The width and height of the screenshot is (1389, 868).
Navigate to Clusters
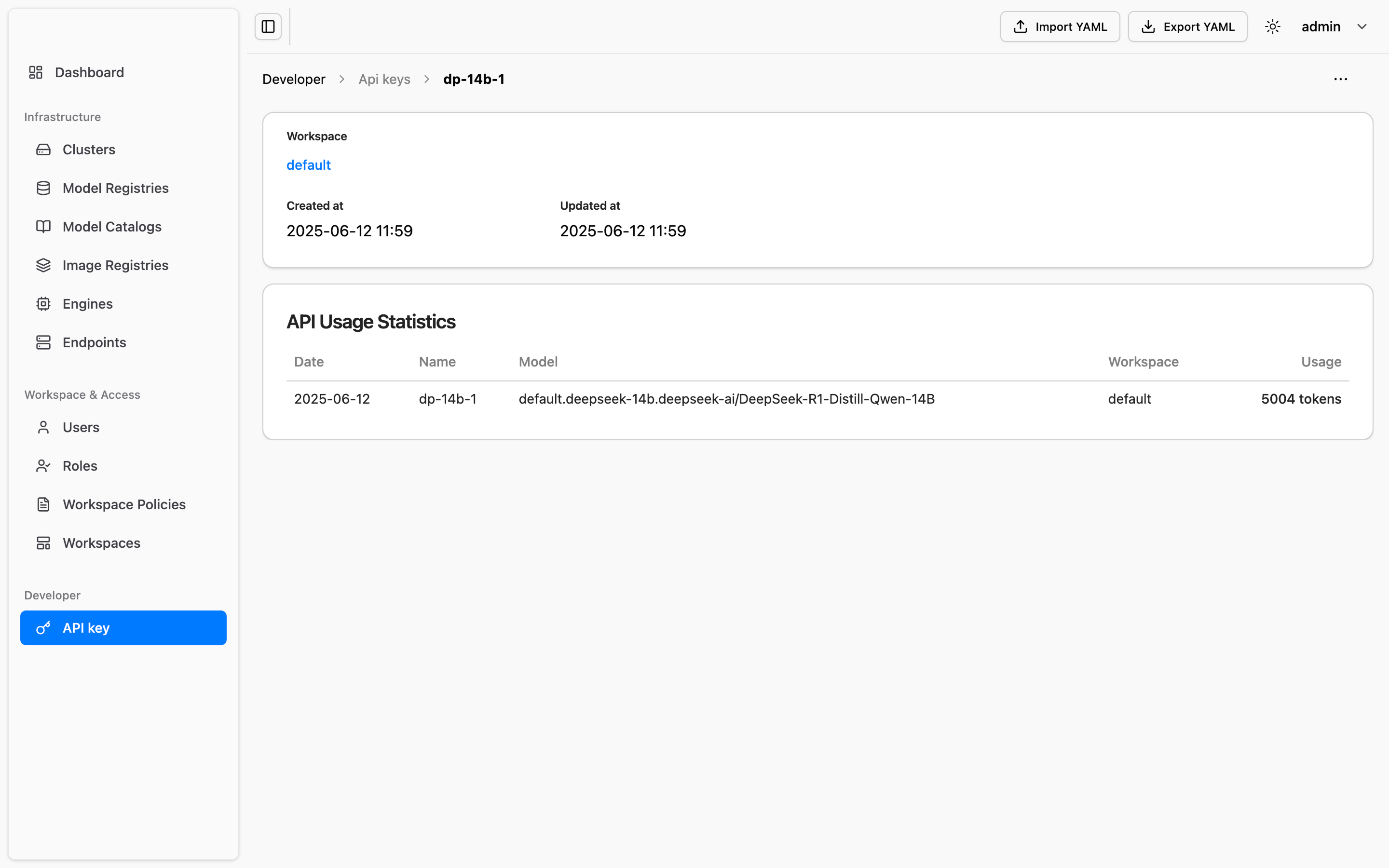point(123,149)
